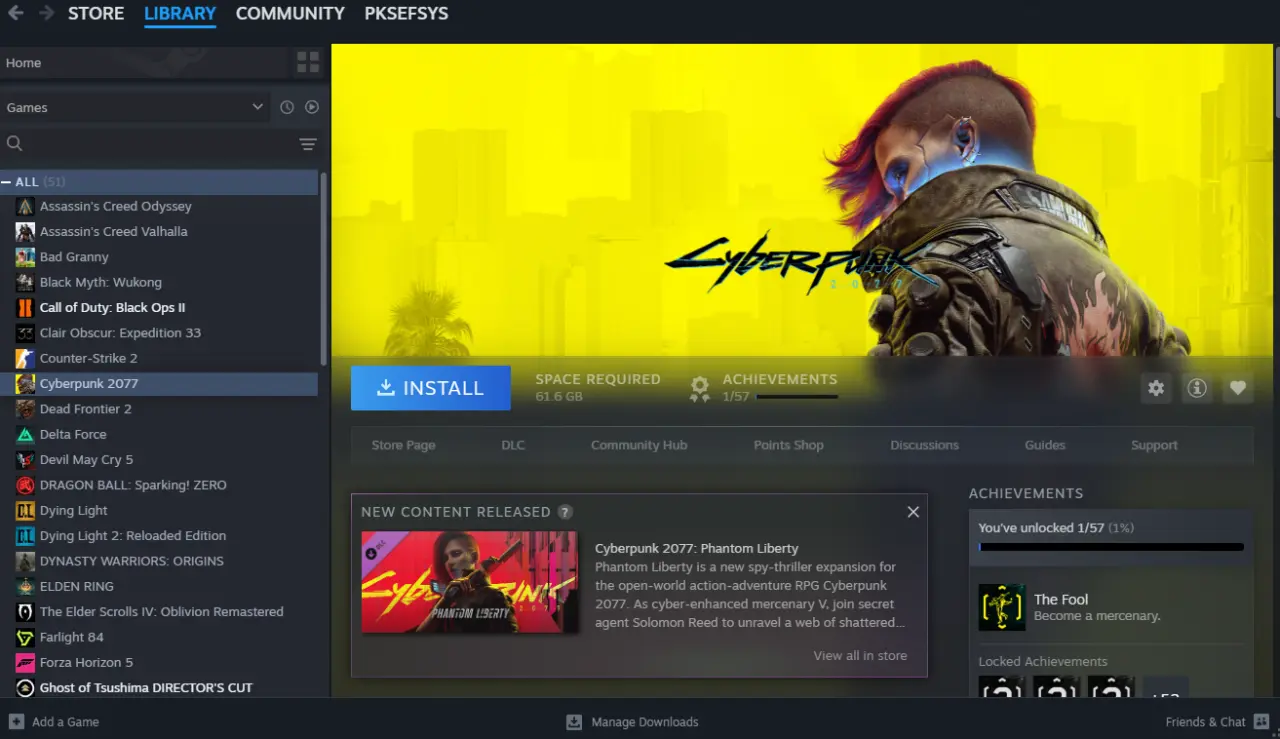Open the PKSEFSYS profile tab

pyautogui.click(x=406, y=14)
